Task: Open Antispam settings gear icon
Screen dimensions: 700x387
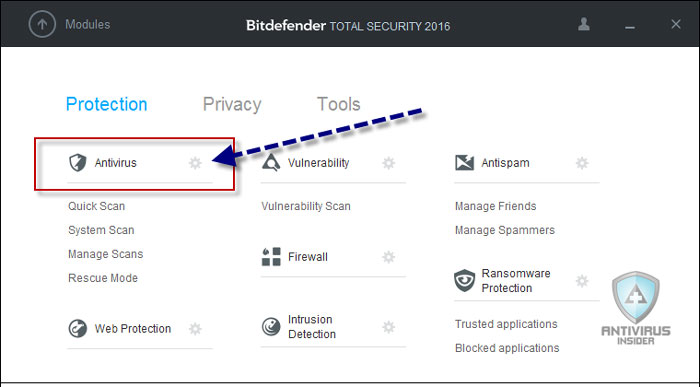Action: point(582,163)
